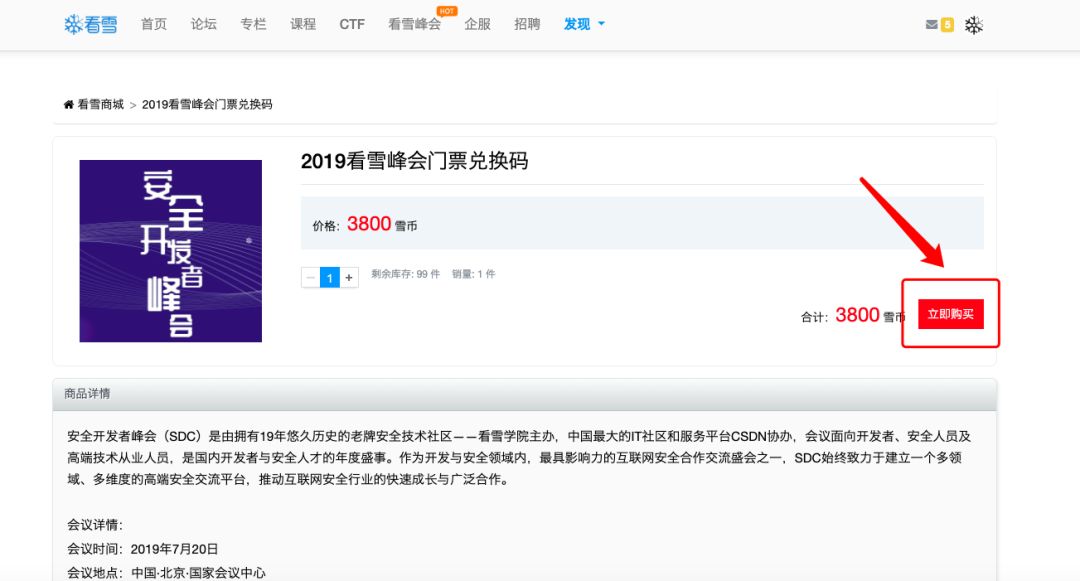Expand the 发现 dropdown arrow

(x=601, y=24)
